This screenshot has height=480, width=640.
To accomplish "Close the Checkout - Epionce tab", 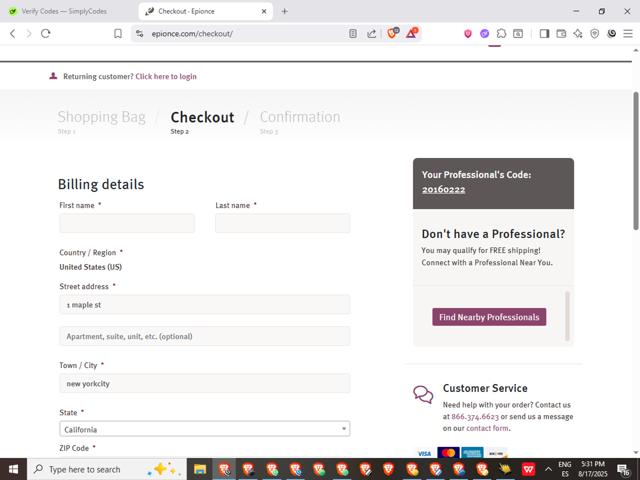I will coord(264,11).
